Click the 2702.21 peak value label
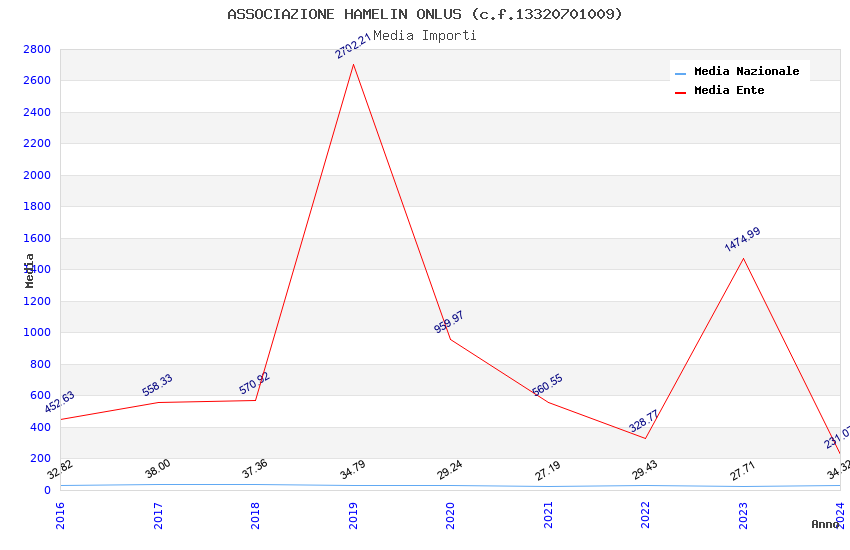850x550 pixels. click(x=352, y=46)
